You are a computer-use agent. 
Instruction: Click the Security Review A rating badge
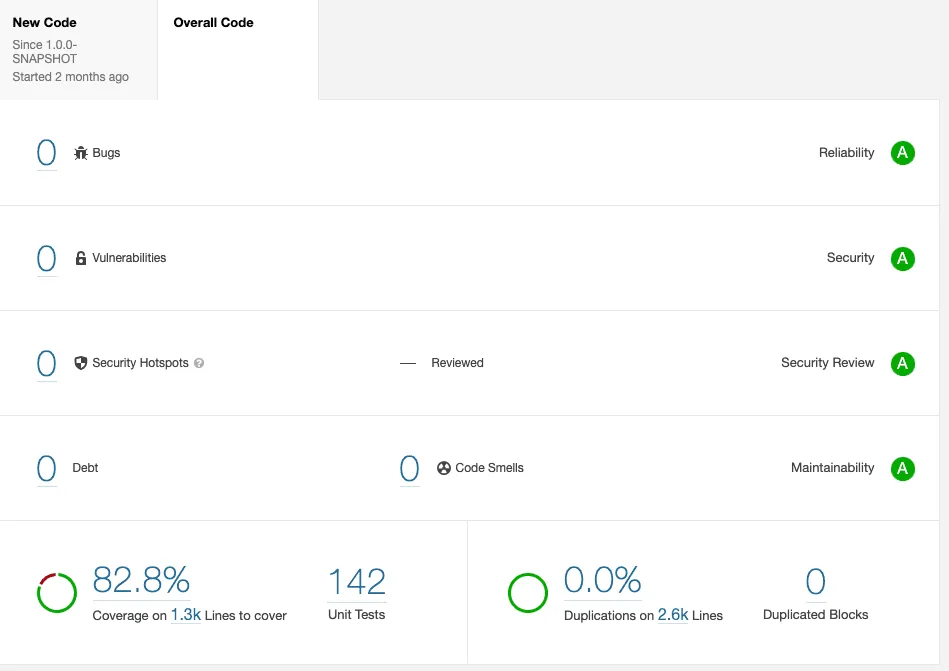(902, 364)
